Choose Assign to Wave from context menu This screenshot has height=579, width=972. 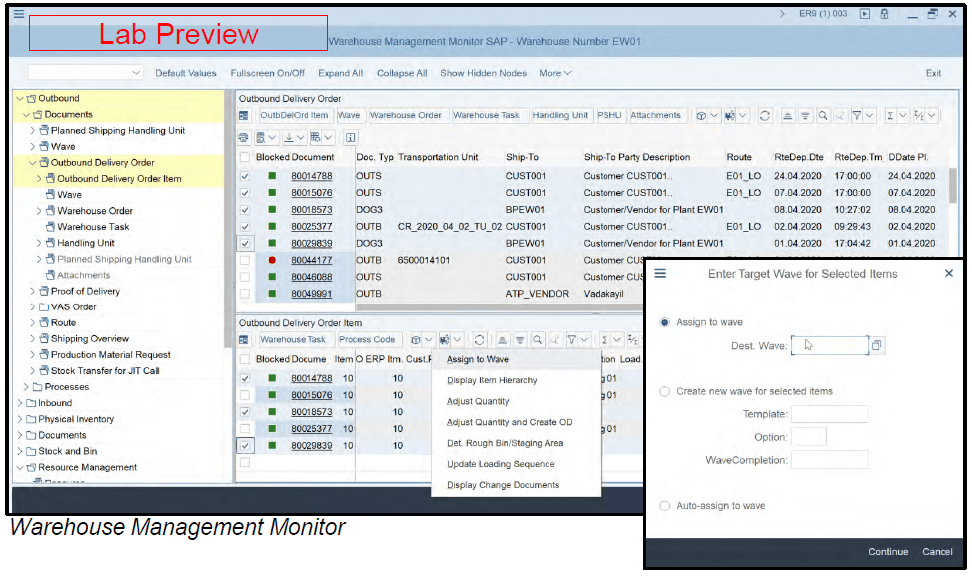[x=477, y=360]
